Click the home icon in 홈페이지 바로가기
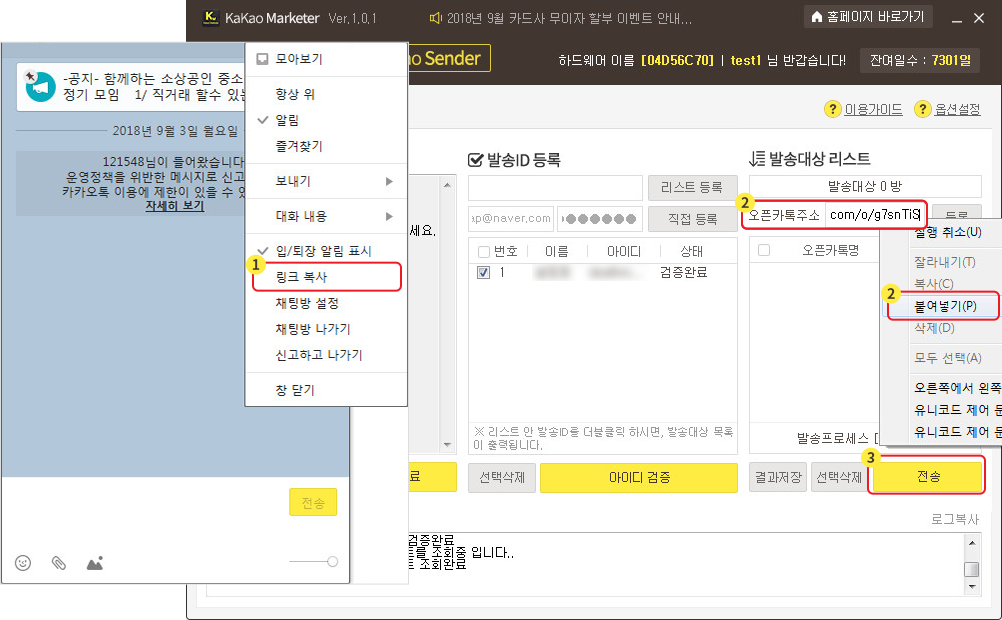The image size is (1002, 620). click(x=816, y=17)
